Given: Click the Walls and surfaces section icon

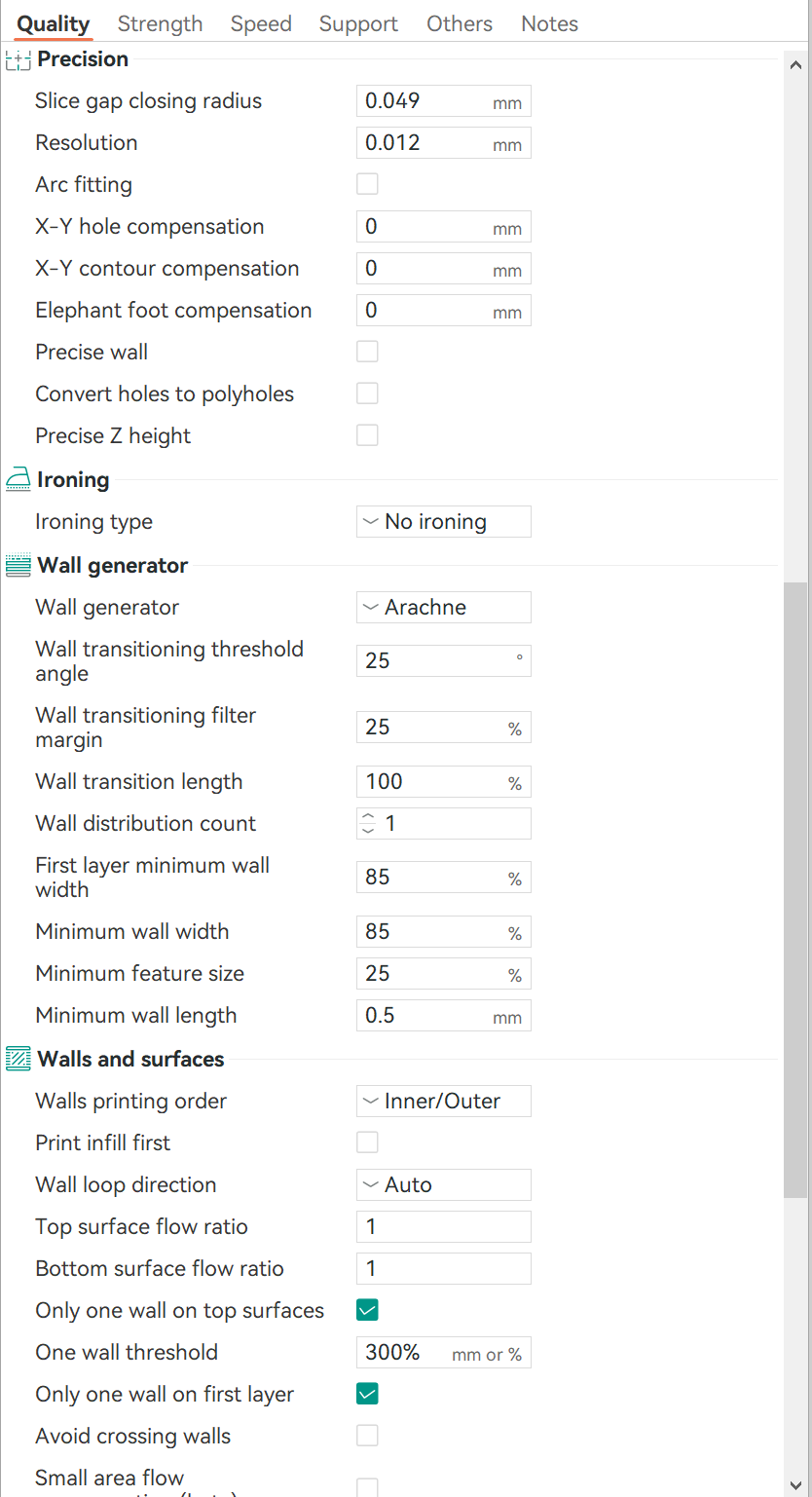Looking at the screenshot, I should tap(18, 1059).
